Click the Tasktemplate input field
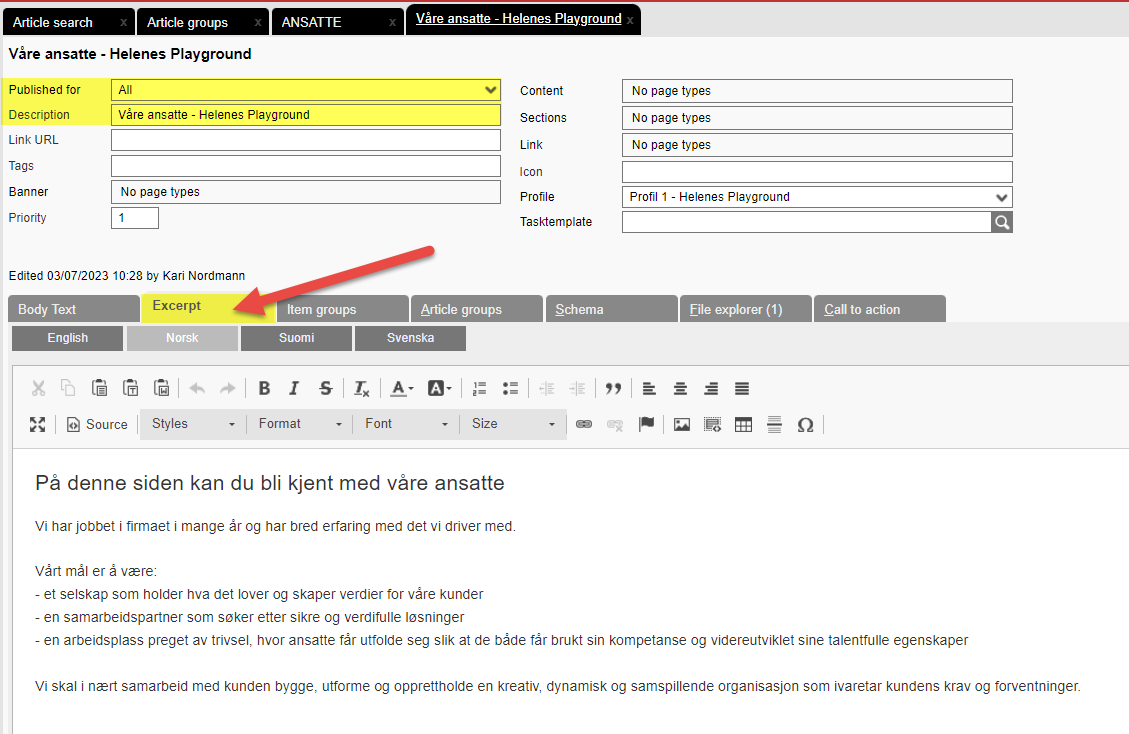Image resolution: width=1129 pixels, height=734 pixels. (x=806, y=222)
